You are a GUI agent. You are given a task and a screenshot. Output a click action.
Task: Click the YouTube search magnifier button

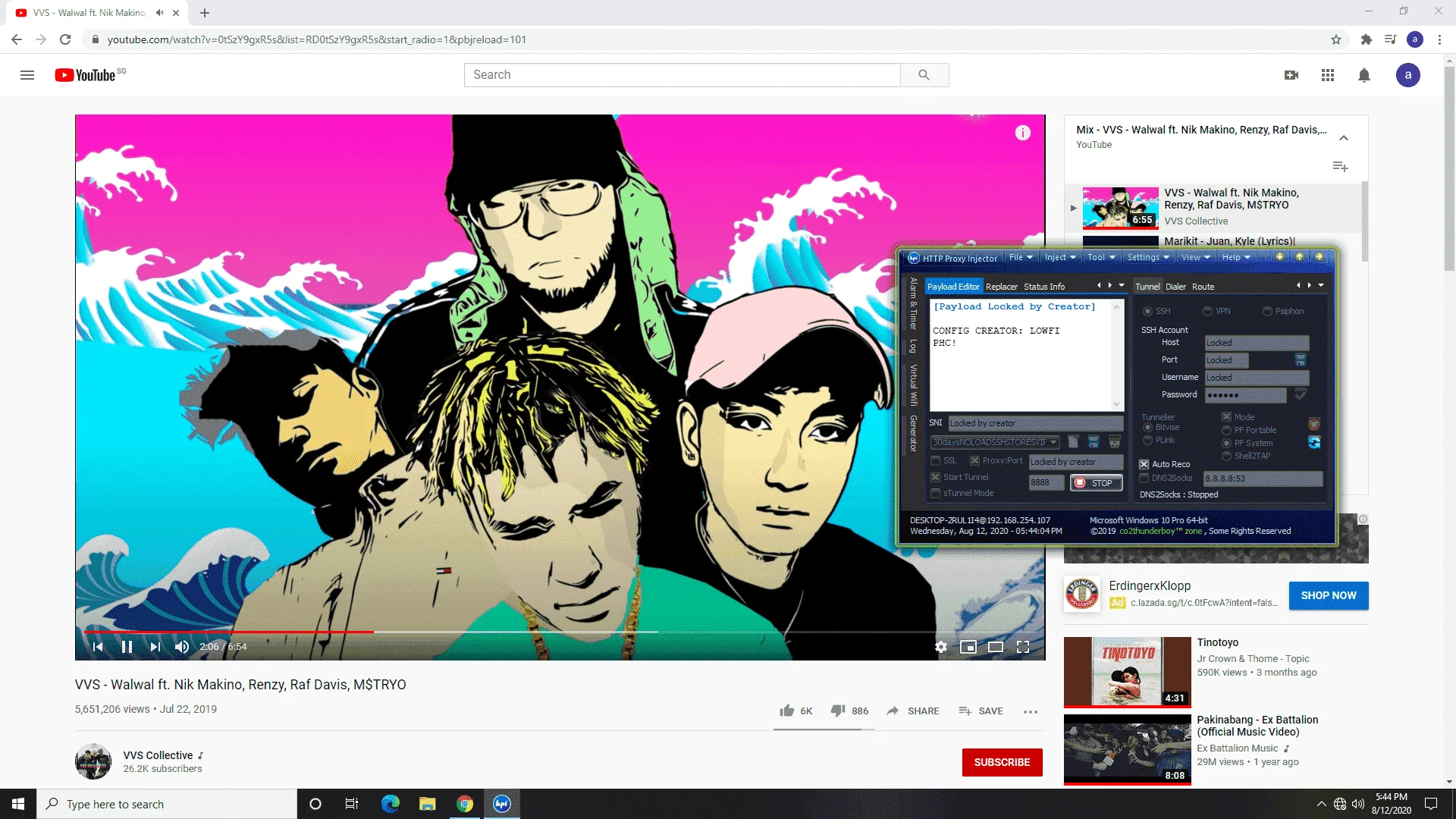click(924, 75)
